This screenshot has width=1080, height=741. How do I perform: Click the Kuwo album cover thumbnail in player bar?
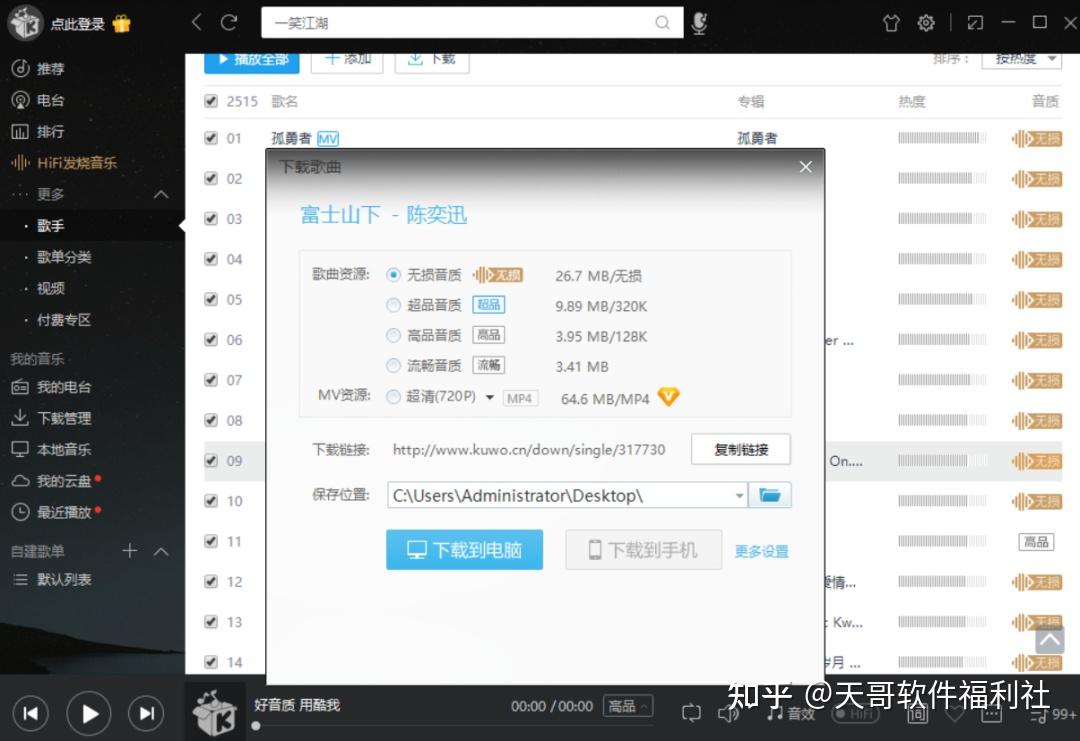tap(215, 711)
